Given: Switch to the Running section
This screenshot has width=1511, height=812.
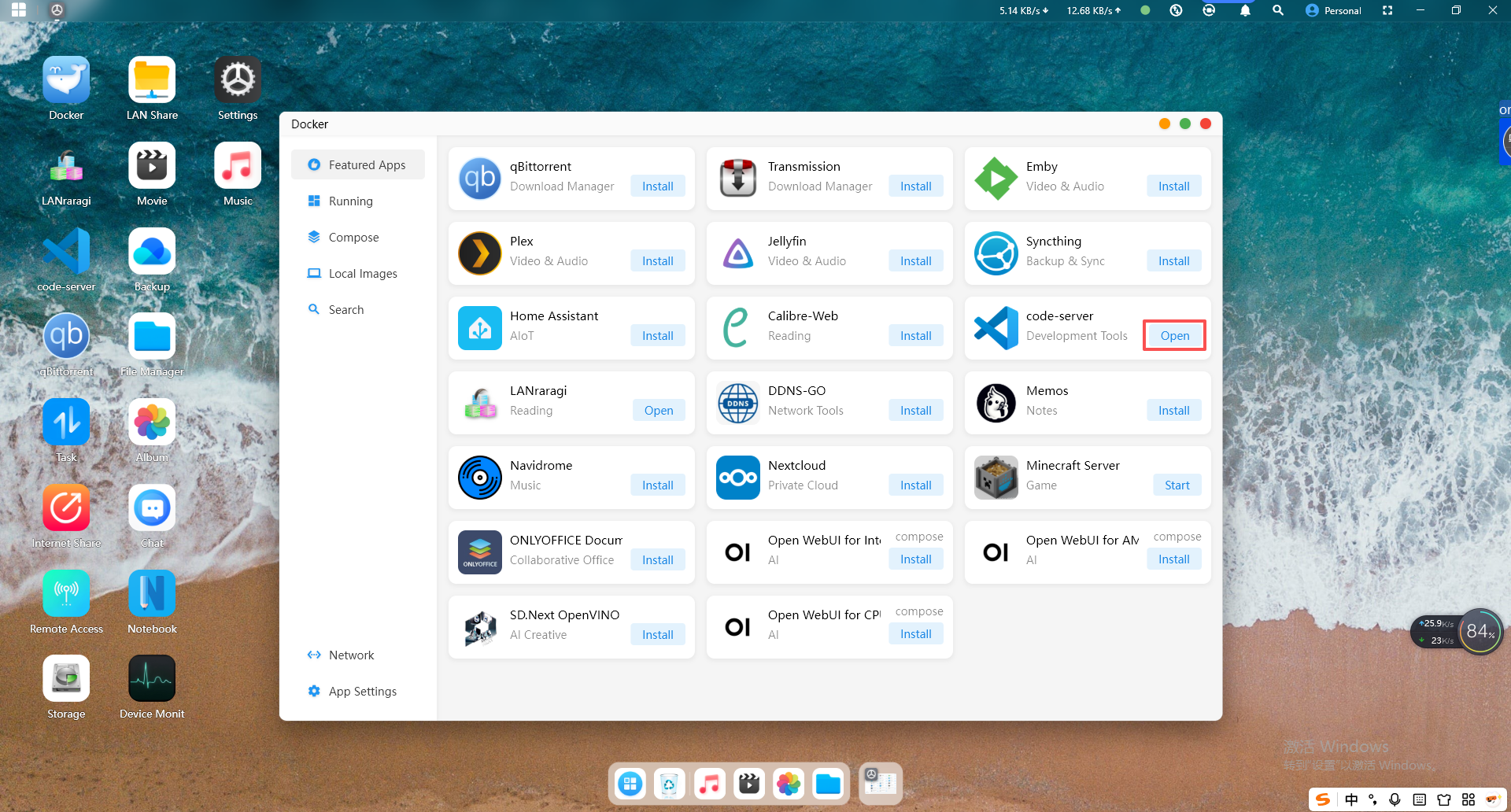Looking at the screenshot, I should click(358, 201).
